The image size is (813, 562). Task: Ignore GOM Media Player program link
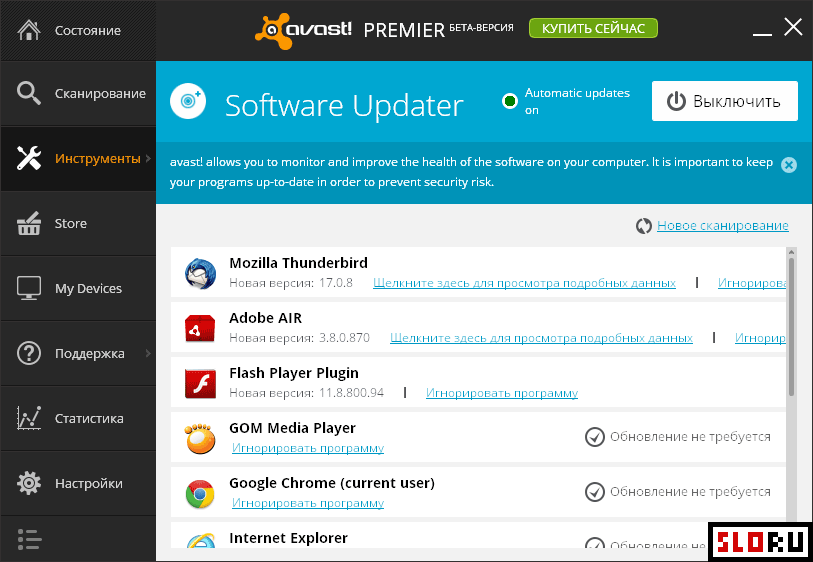click(x=308, y=448)
